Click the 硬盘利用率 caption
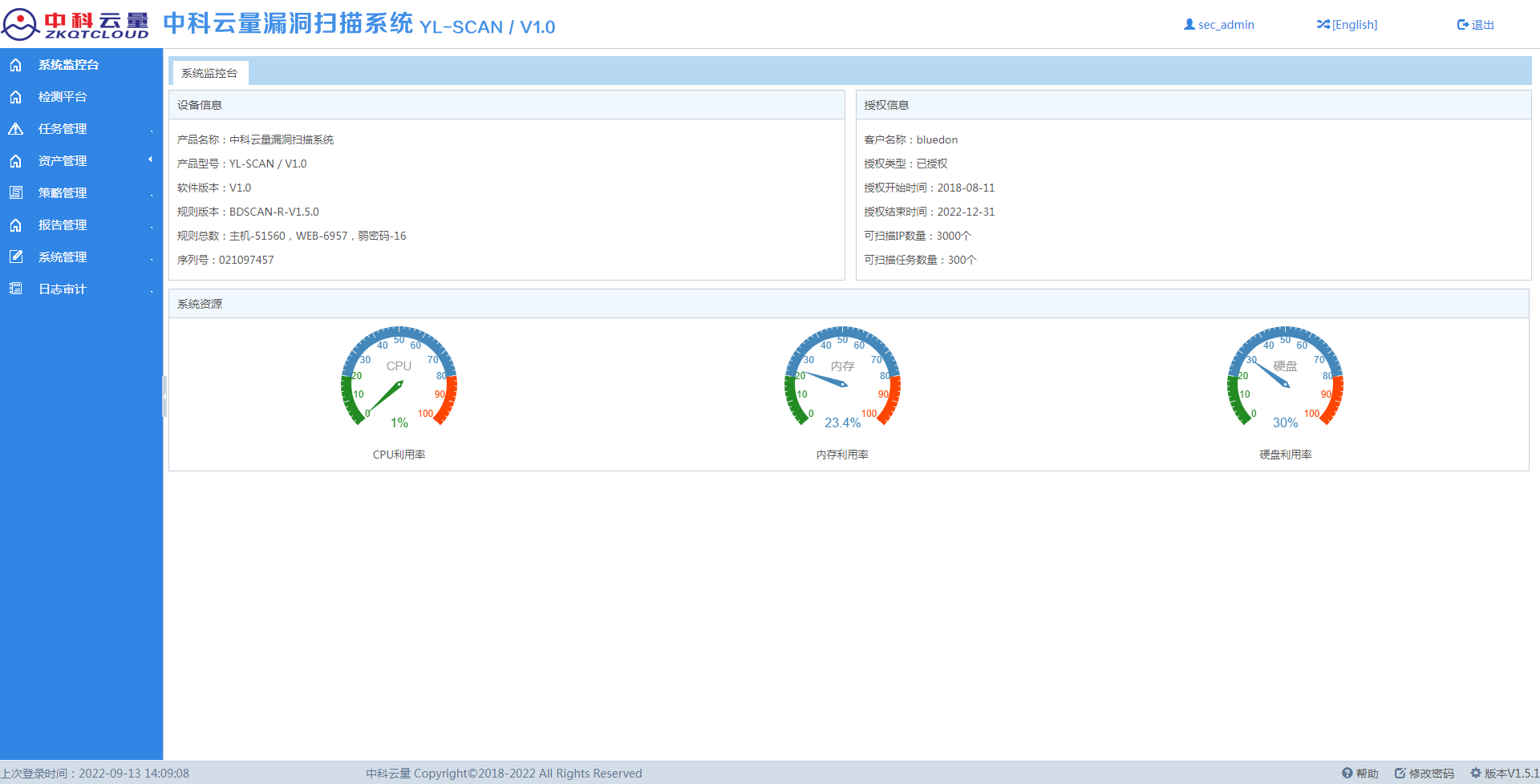 point(1285,455)
